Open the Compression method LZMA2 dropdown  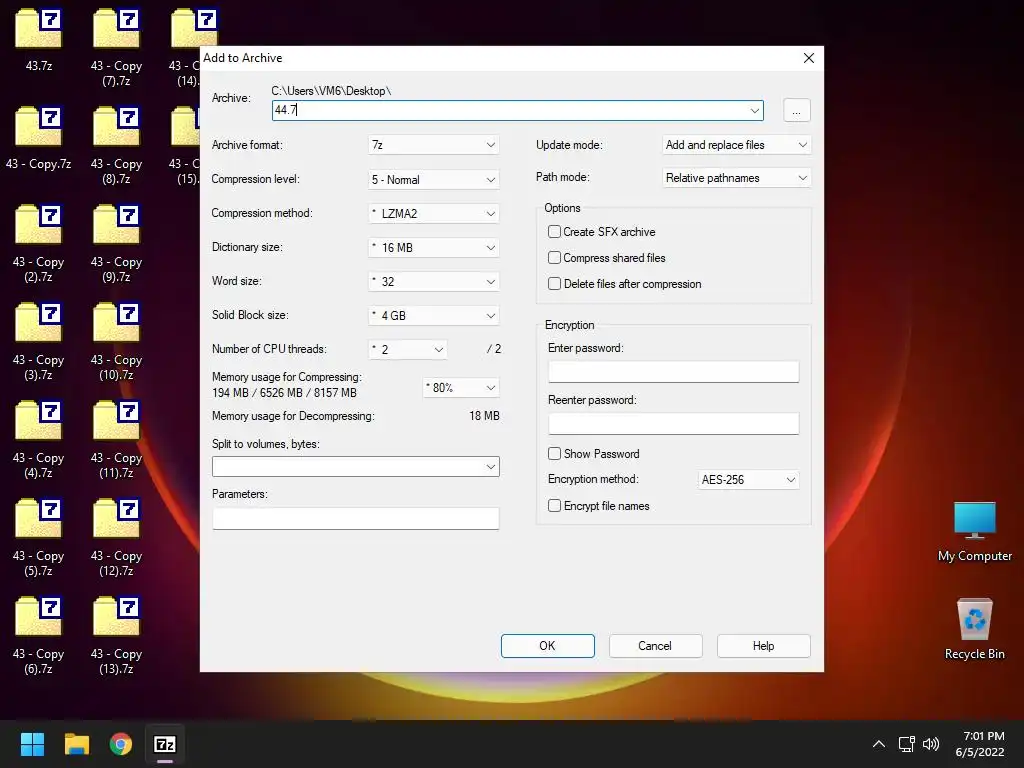click(x=434, y=214)
